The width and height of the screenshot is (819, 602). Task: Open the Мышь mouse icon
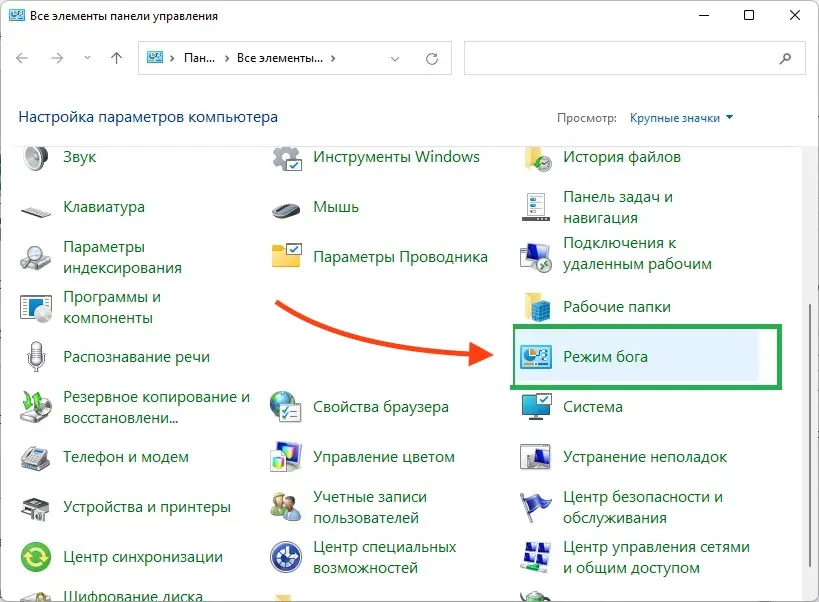(287, 208)
